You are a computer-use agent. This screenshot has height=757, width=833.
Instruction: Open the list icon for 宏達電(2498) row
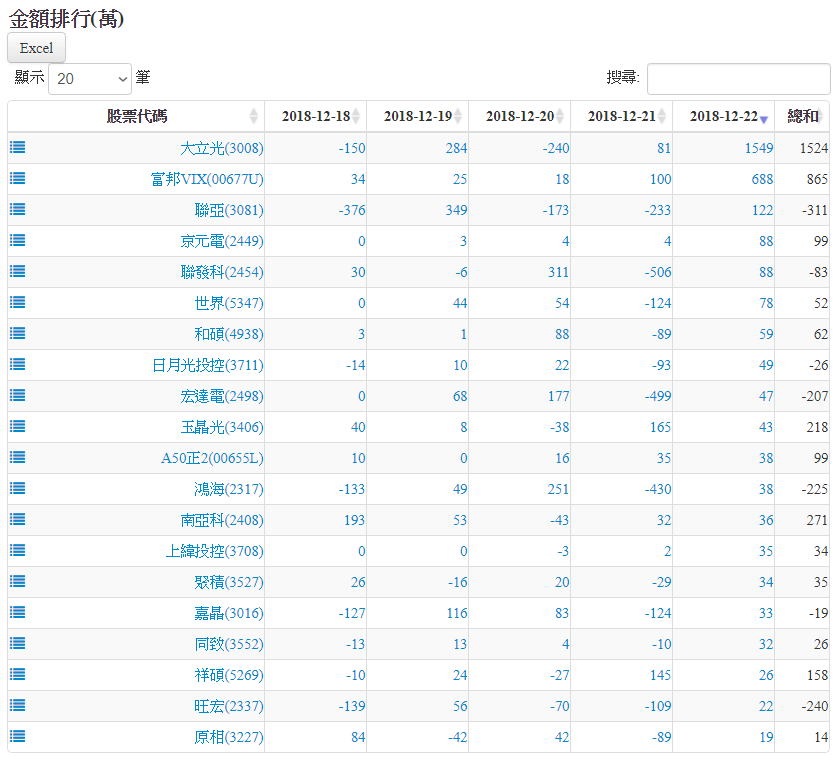coord(18,396)
